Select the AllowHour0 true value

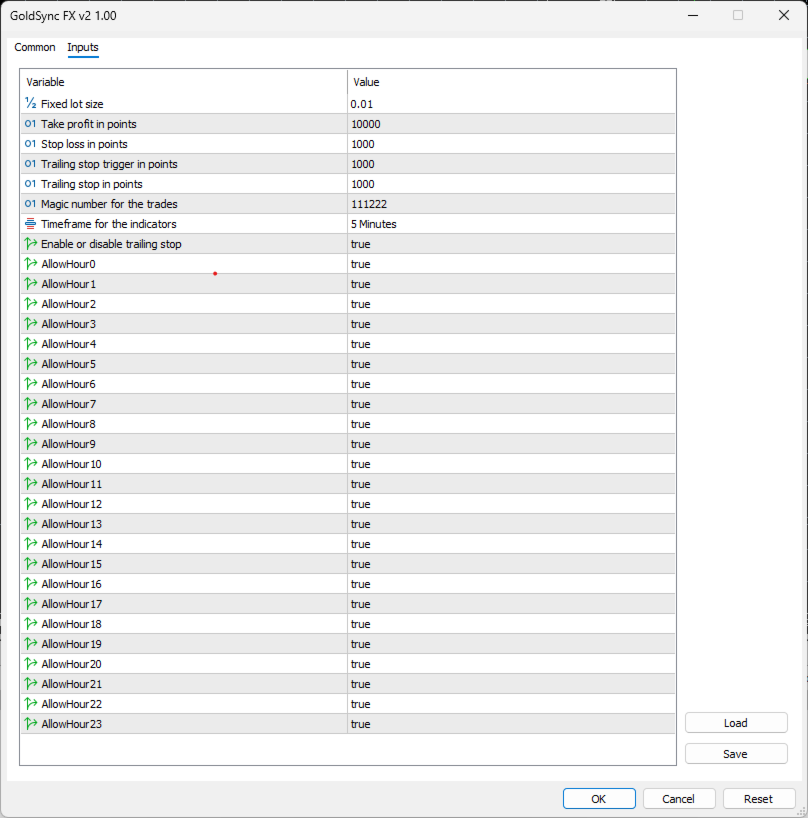click(360, 264)
